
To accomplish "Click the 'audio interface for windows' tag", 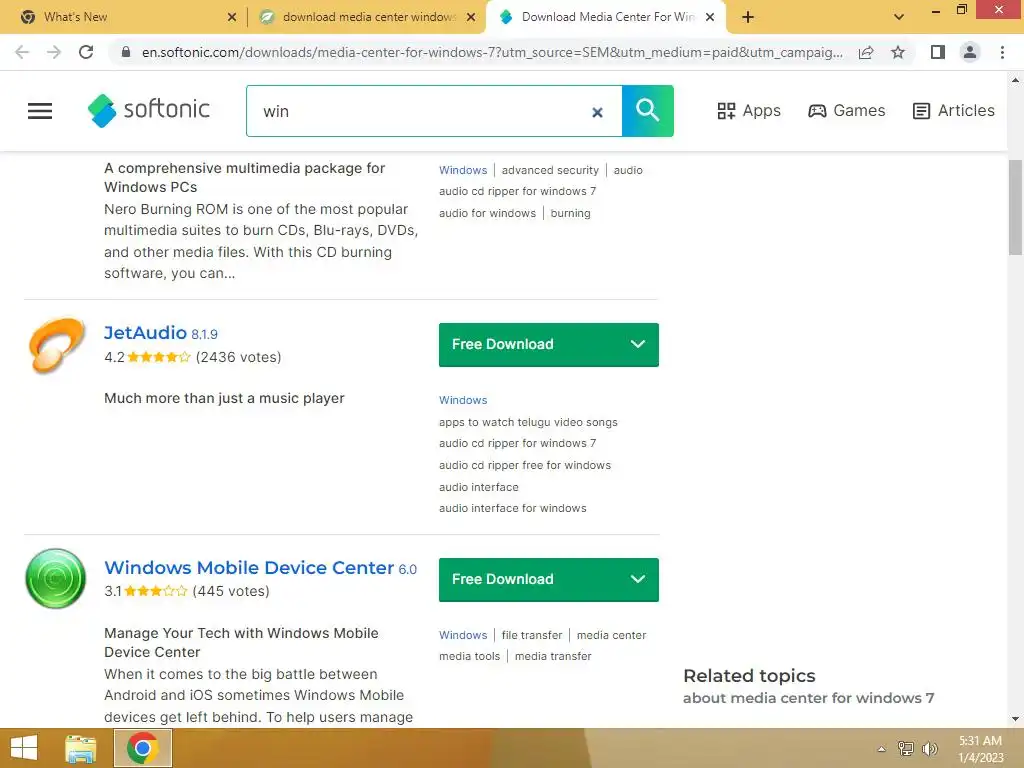I will (x=513, y=508).
